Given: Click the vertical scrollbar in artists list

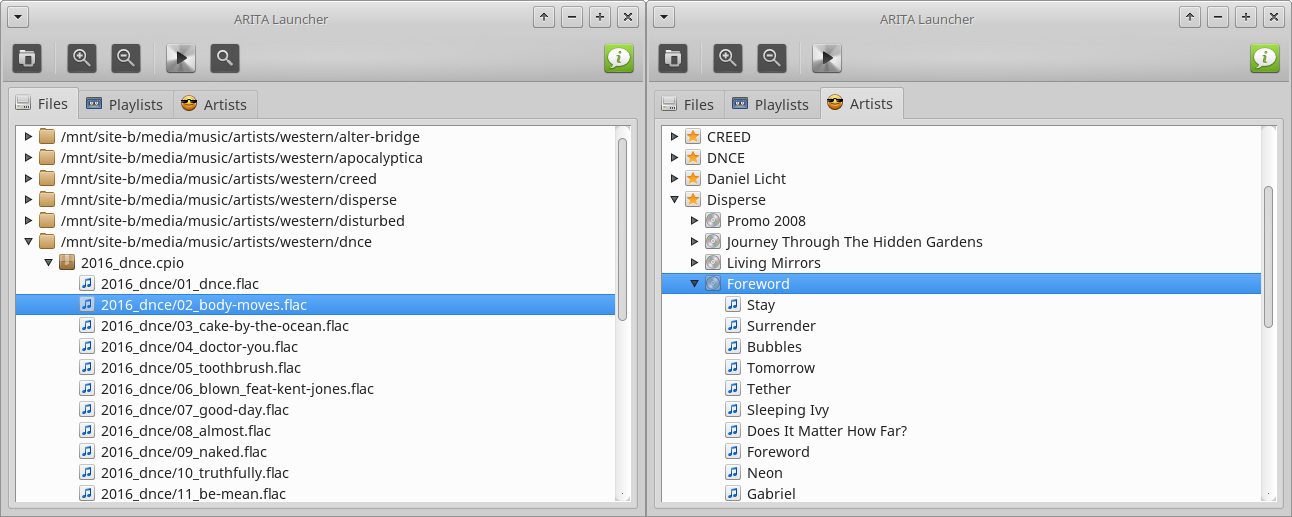Looking at the screenshot, I should pos(1268,256).
